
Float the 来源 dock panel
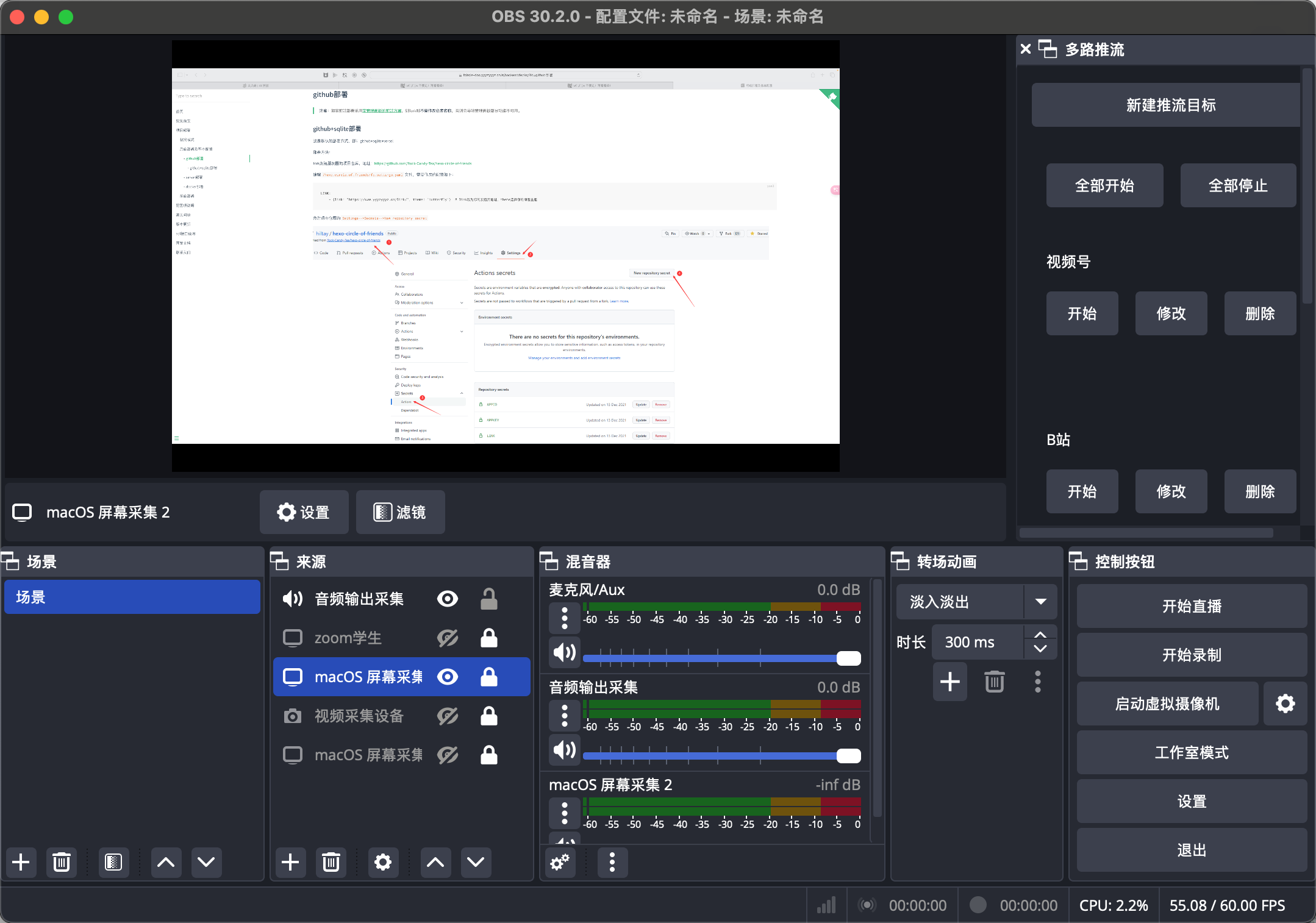coord(279,561)
